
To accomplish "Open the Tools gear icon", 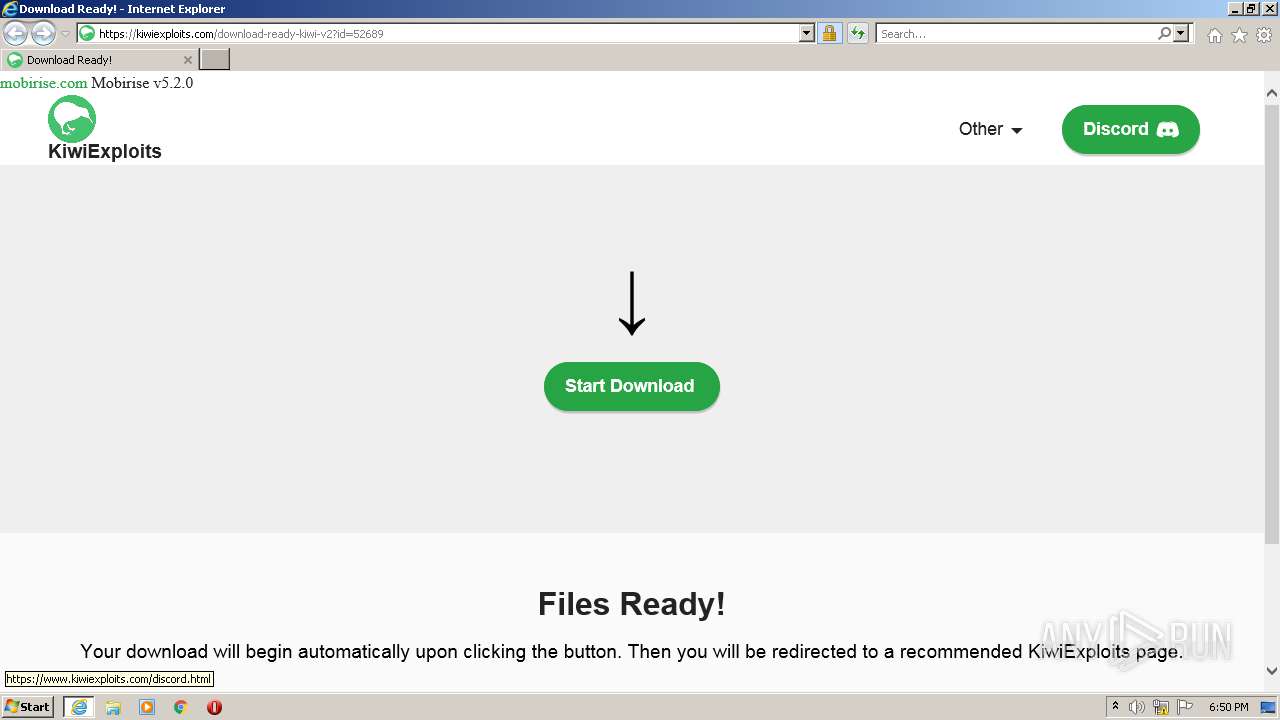I will point(1264,35).
